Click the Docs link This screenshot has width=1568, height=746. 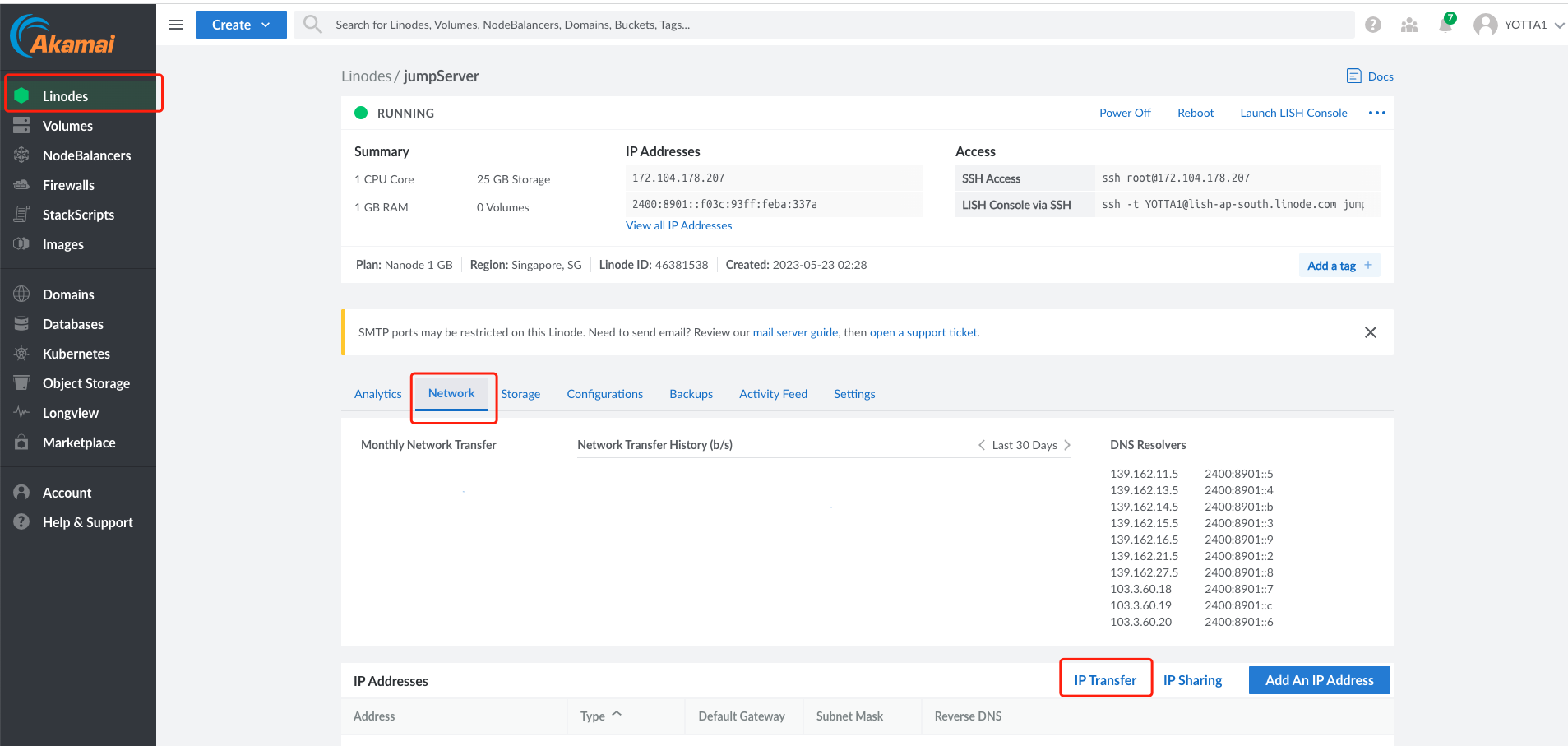[x=1381, y=76]
